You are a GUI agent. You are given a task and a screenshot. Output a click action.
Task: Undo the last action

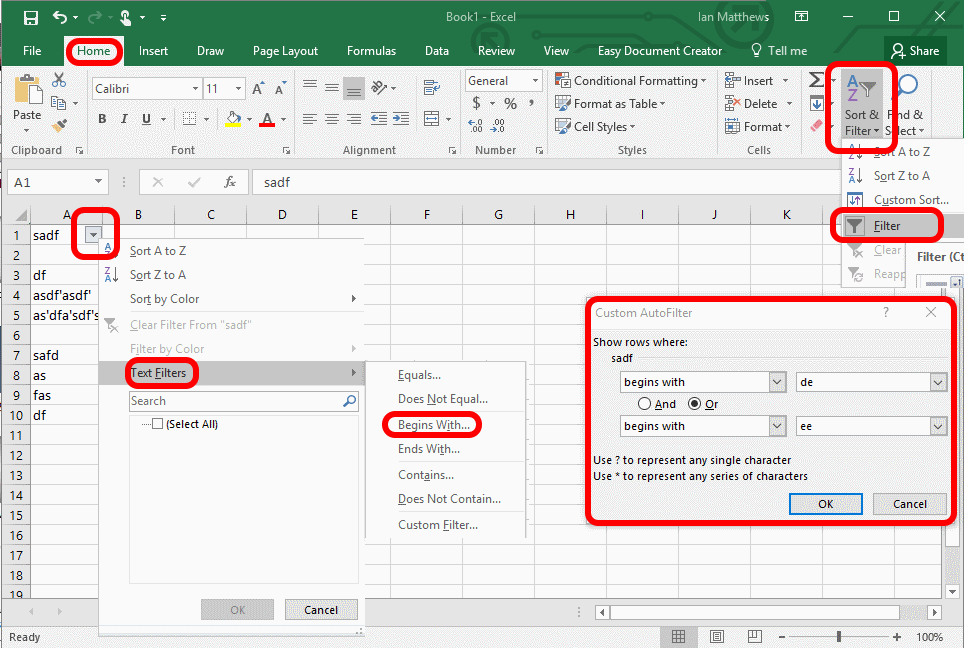pos(60,17)
